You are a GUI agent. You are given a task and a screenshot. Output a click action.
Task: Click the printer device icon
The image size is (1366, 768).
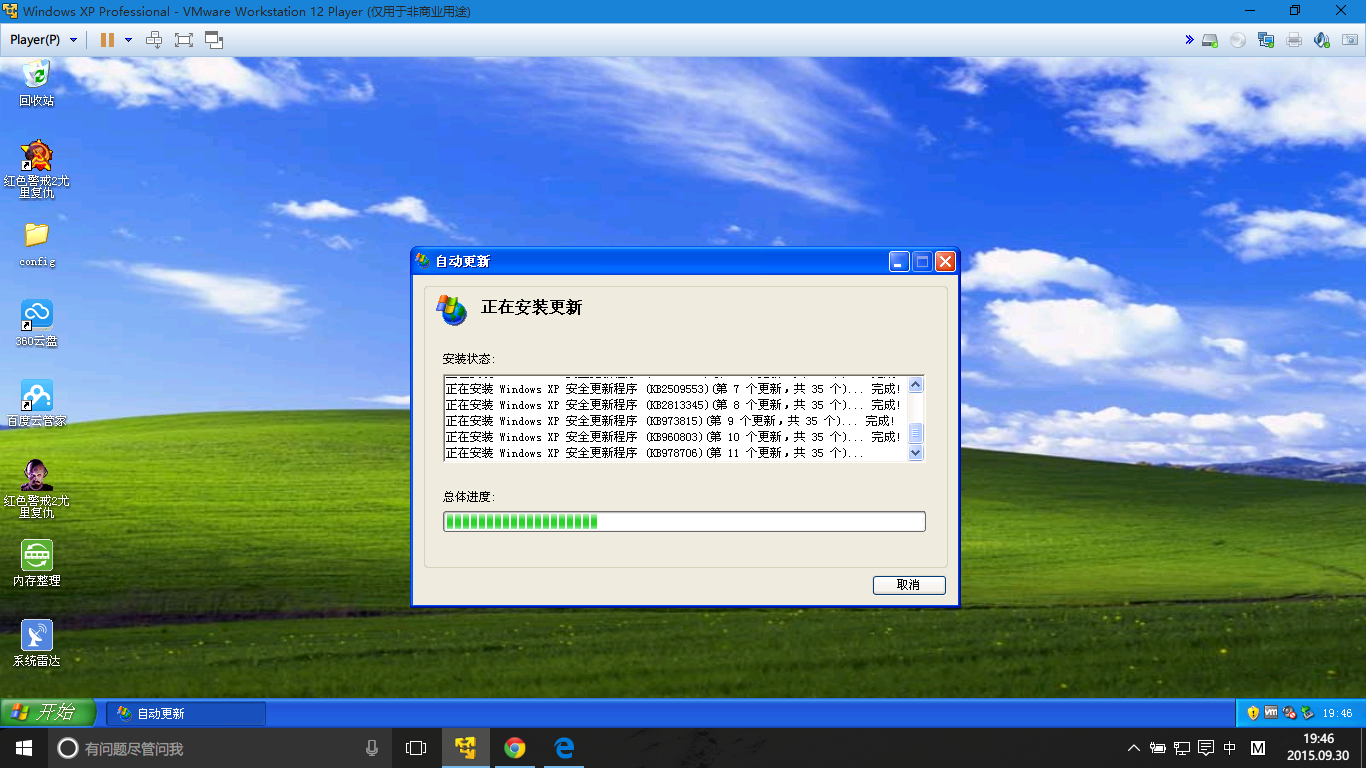pyautogui.click(x=1294, y=40)
